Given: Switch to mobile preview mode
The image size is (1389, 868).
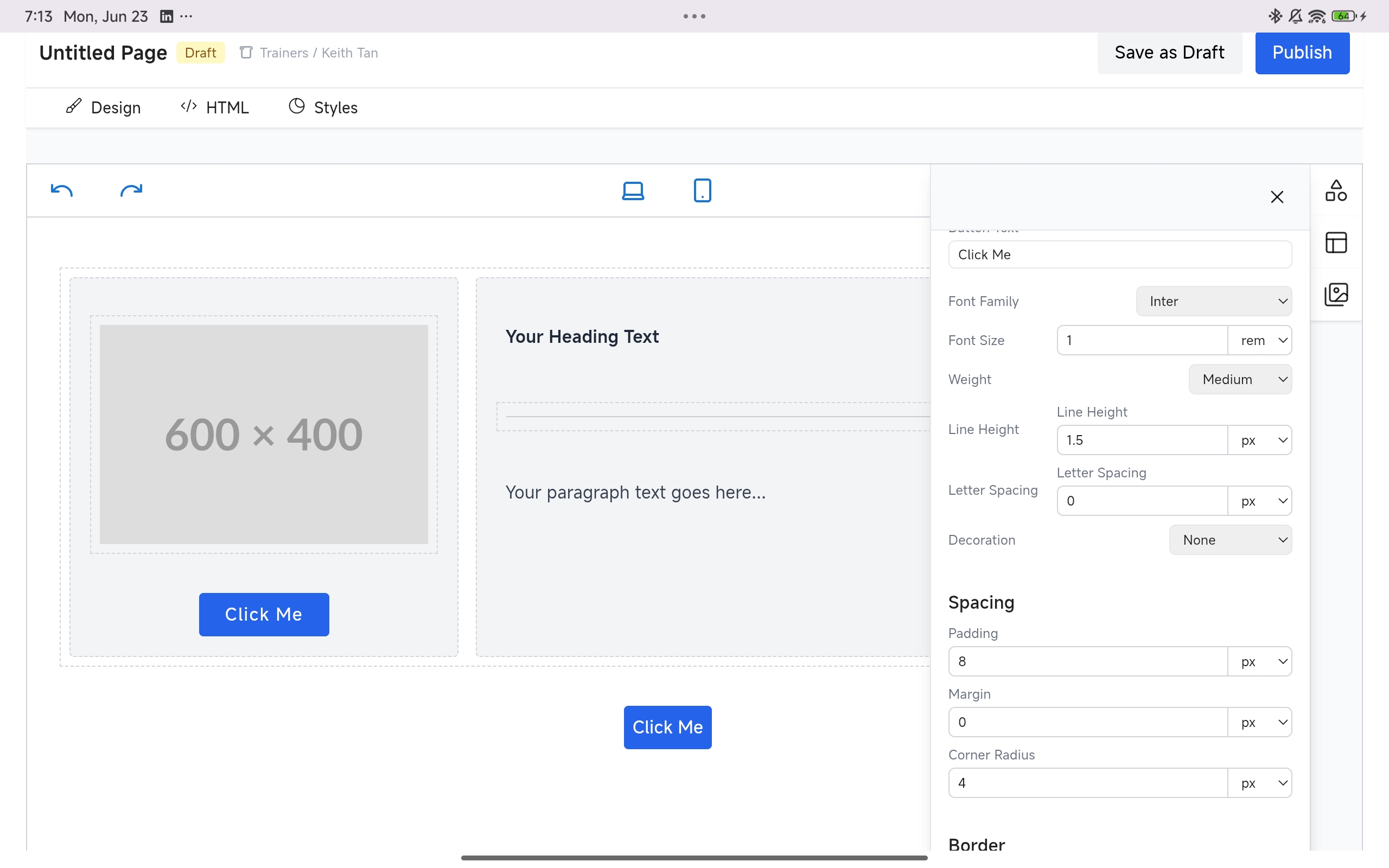Looking at the screenshot, I should 702,190.
